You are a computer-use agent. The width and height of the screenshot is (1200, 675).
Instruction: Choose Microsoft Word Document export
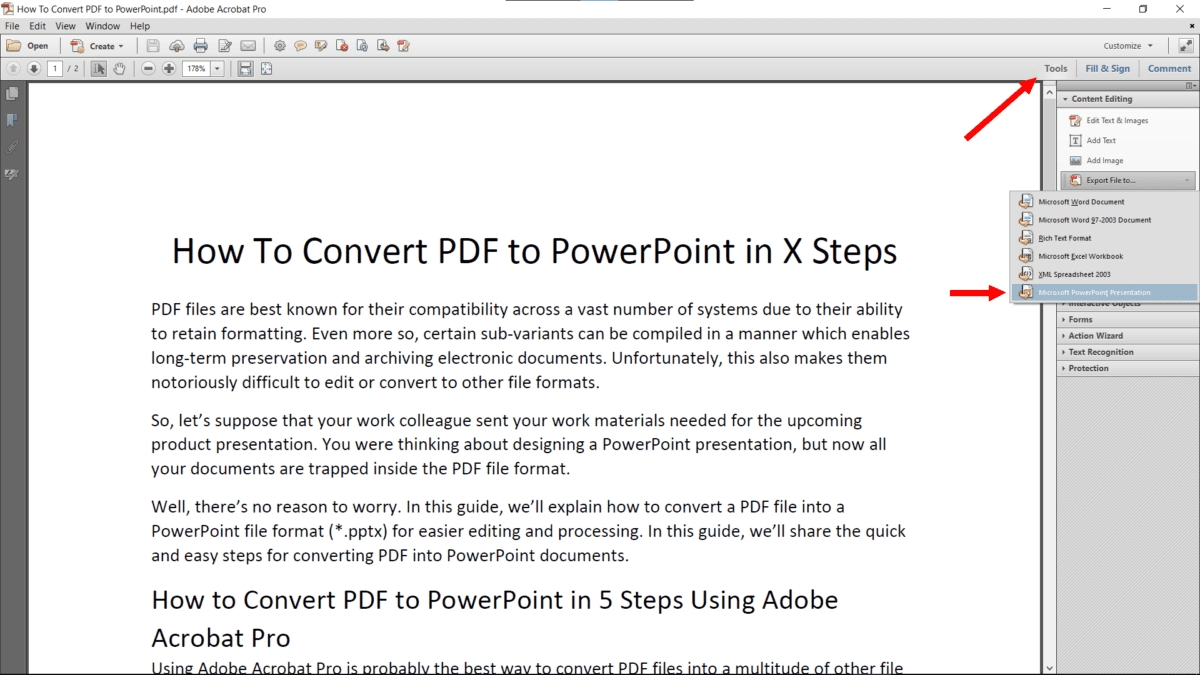pos(1104,202)
